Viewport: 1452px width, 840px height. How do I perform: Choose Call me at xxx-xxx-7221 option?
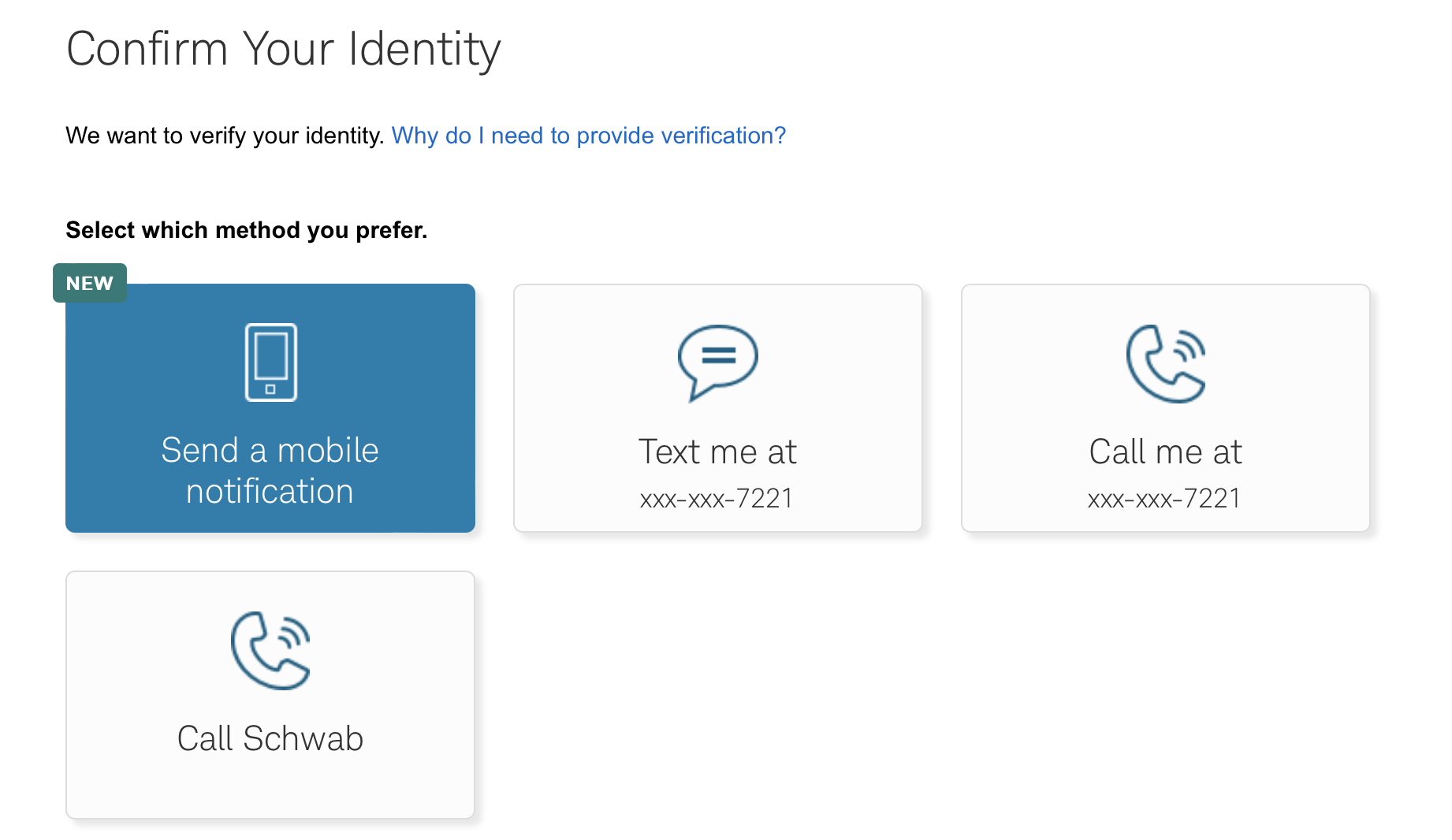tap(1165, 408)
